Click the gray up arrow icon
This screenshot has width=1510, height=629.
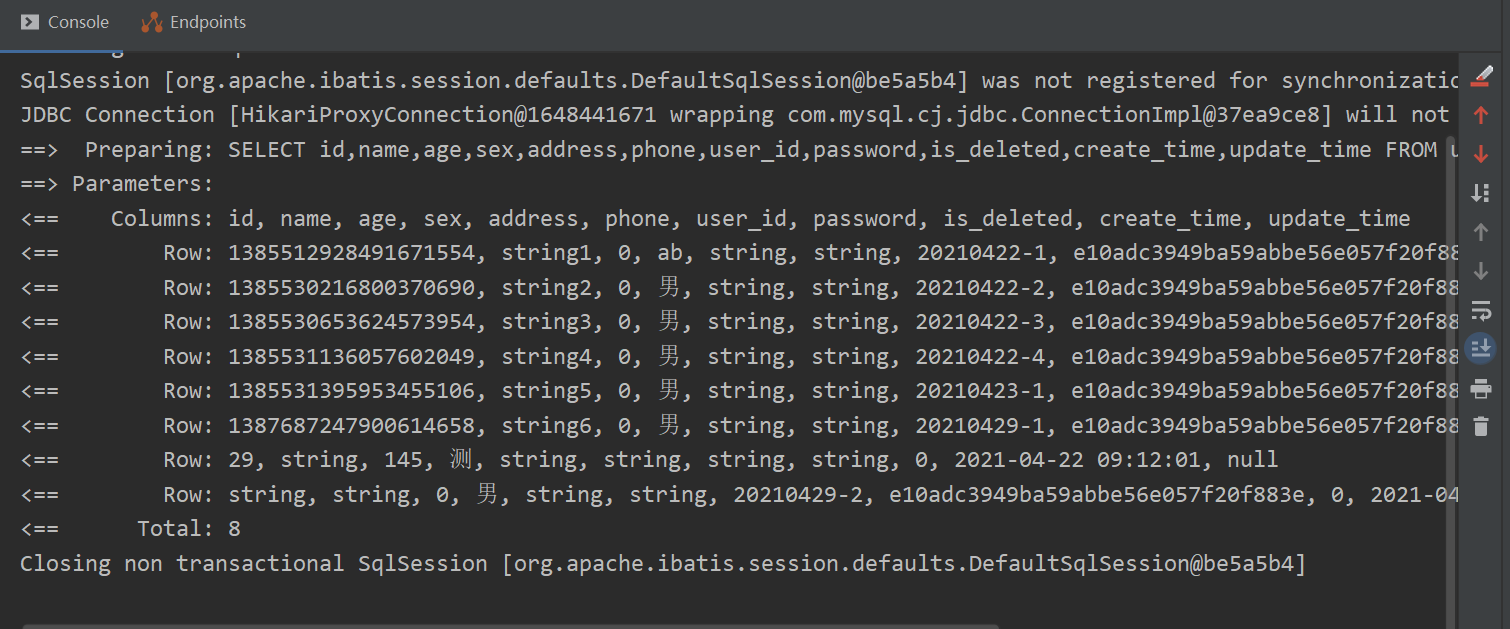[x=1481, y=232]
